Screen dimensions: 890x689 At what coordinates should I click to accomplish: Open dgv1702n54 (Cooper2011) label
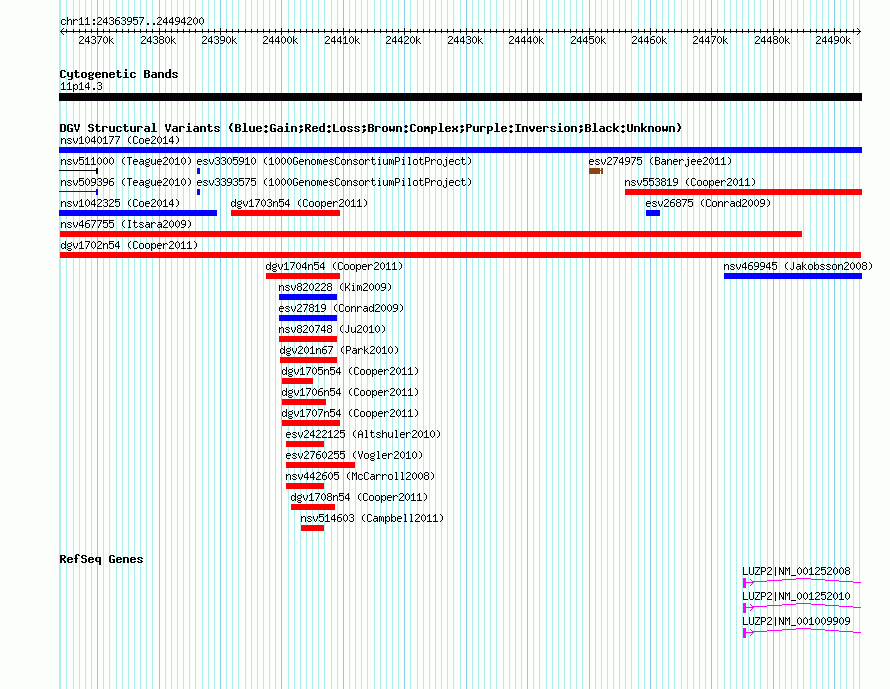(x=129, y=245)
